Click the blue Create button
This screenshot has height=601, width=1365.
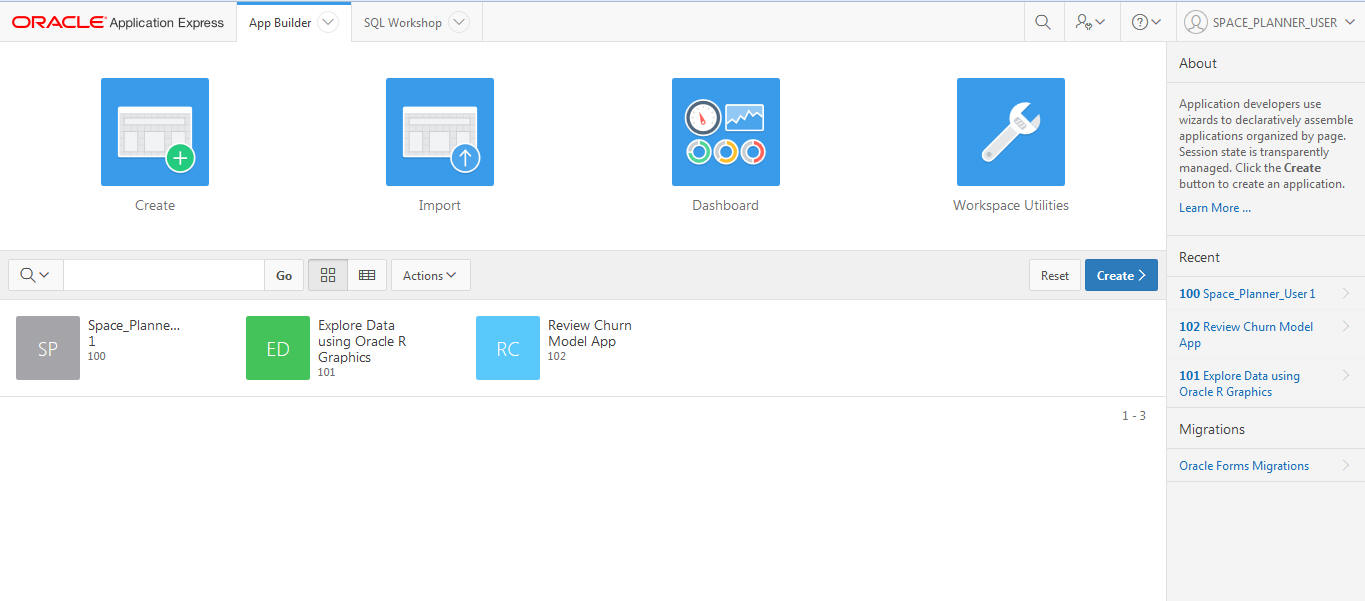1121,275
